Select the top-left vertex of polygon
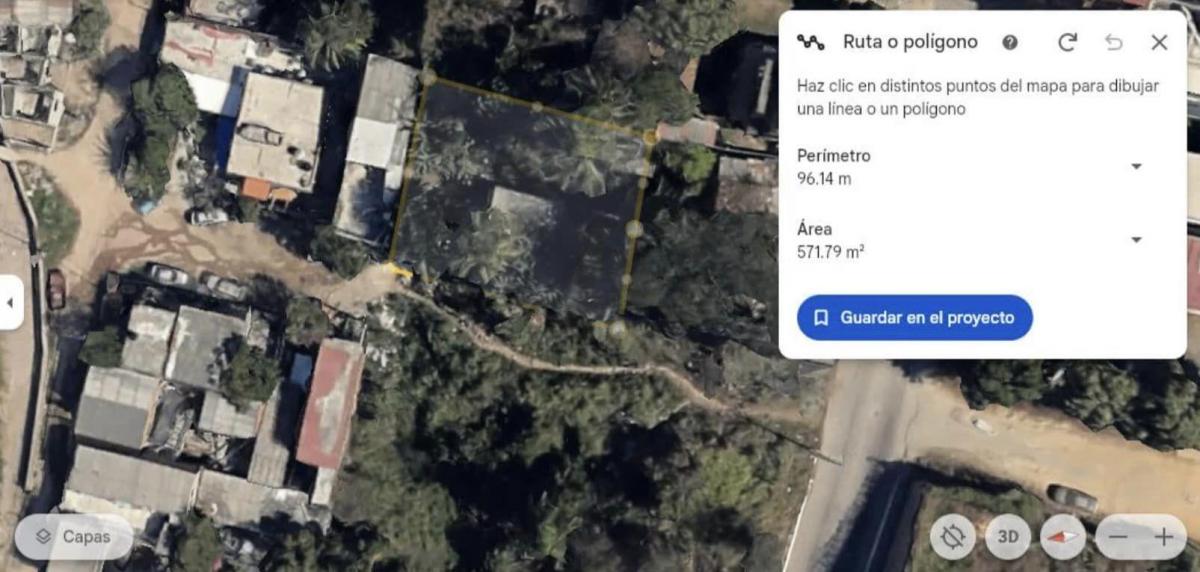 point(428,78)
